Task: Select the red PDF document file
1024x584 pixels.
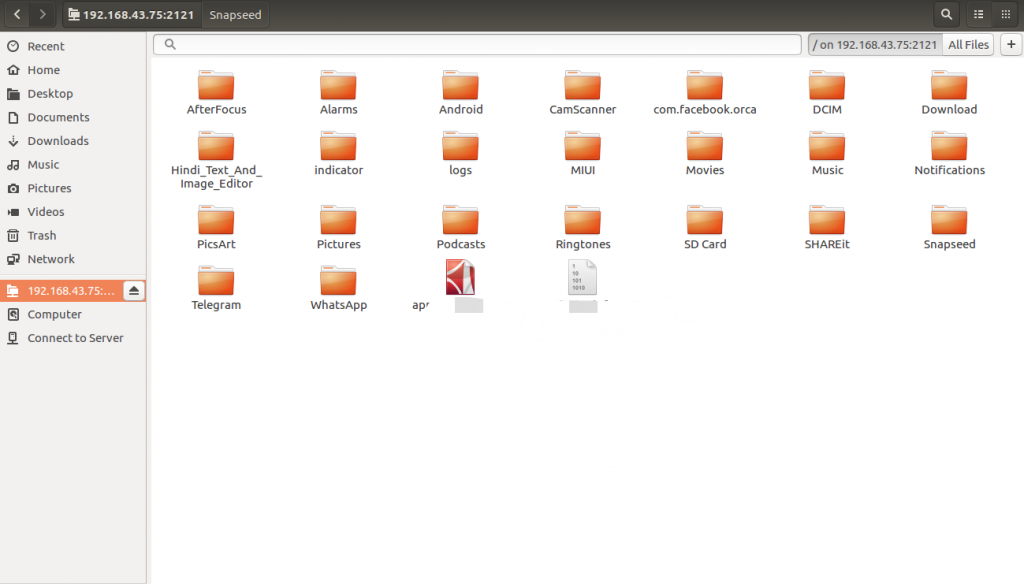Action: pos(460,277)
